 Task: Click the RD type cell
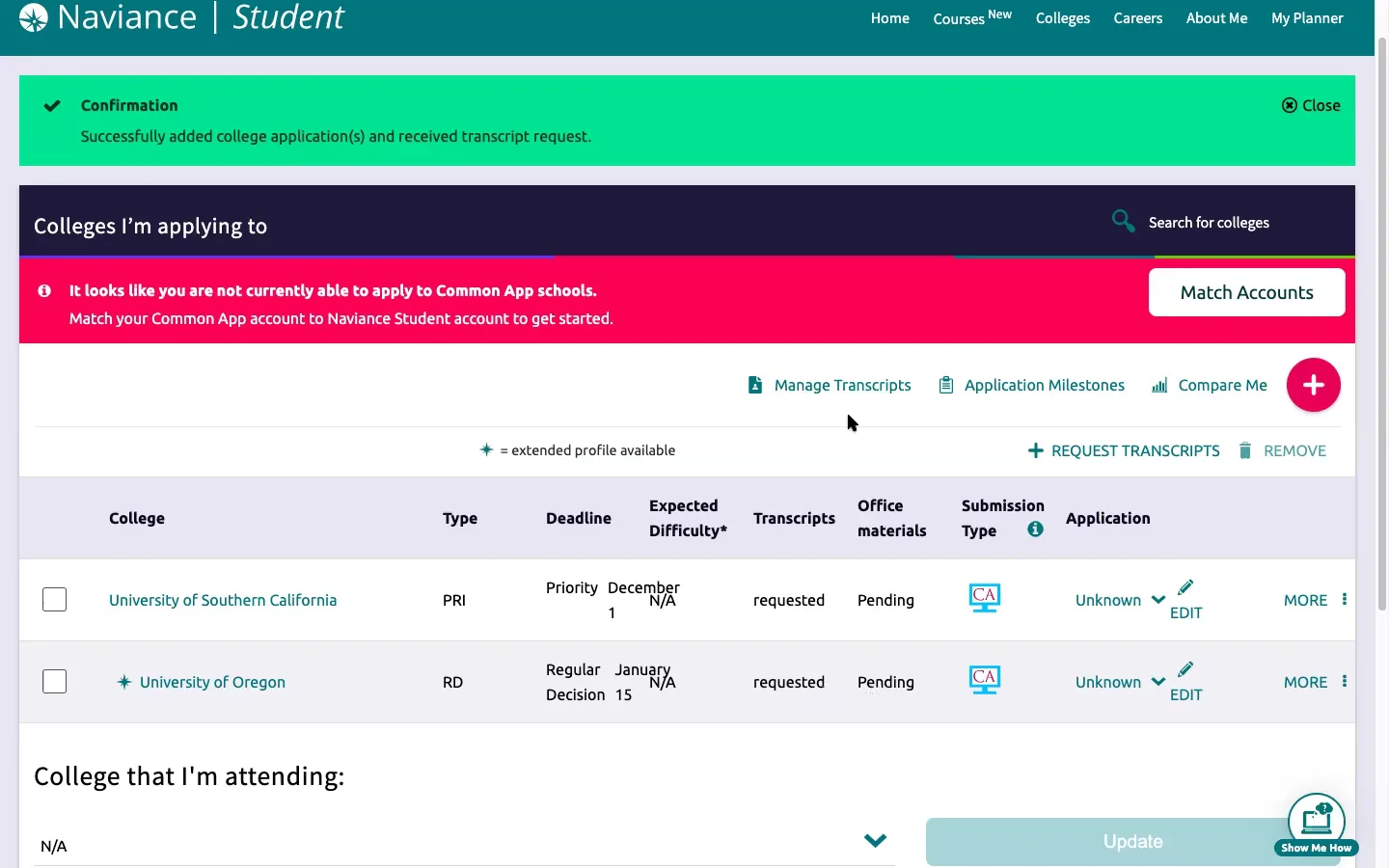[x=453, y=682]
